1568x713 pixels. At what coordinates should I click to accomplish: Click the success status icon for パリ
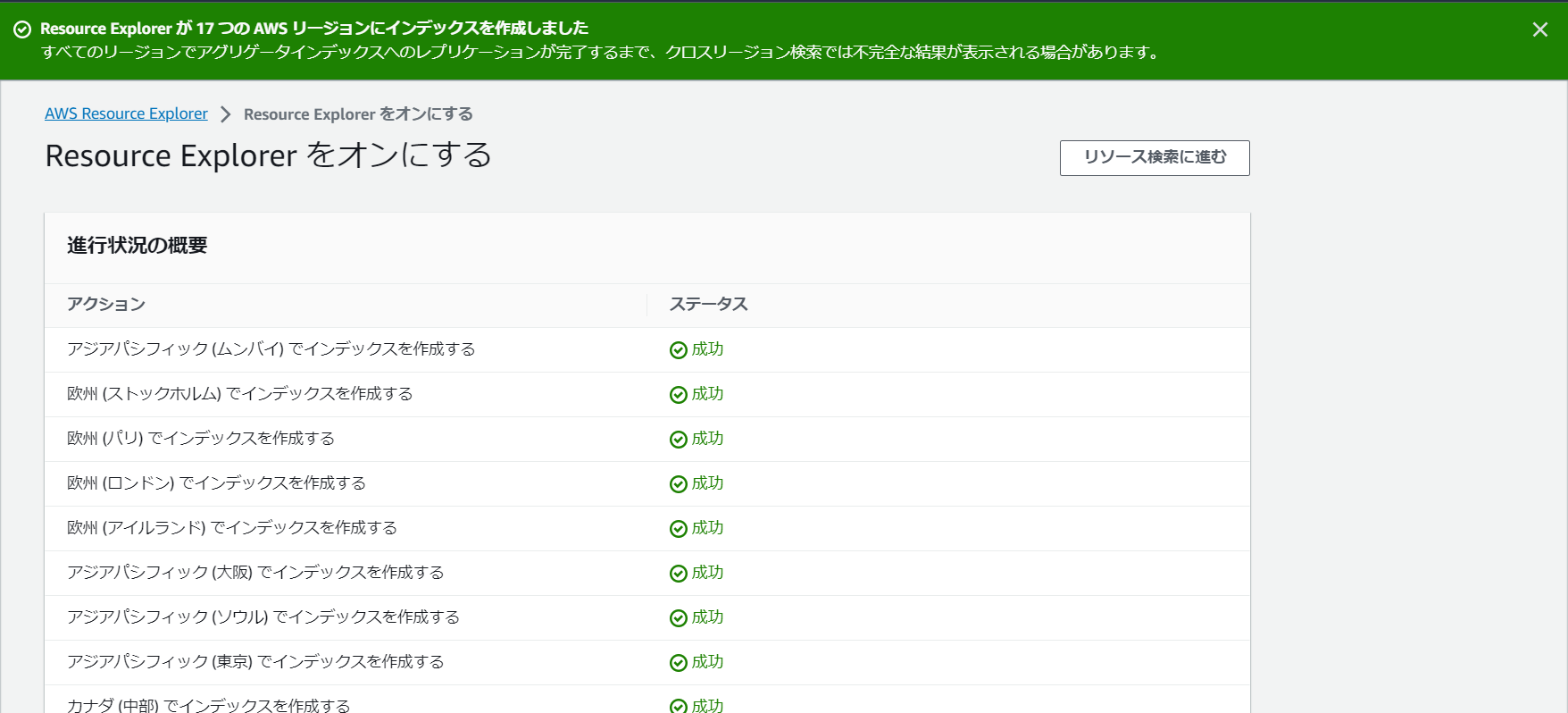click(x=679, y=440)
